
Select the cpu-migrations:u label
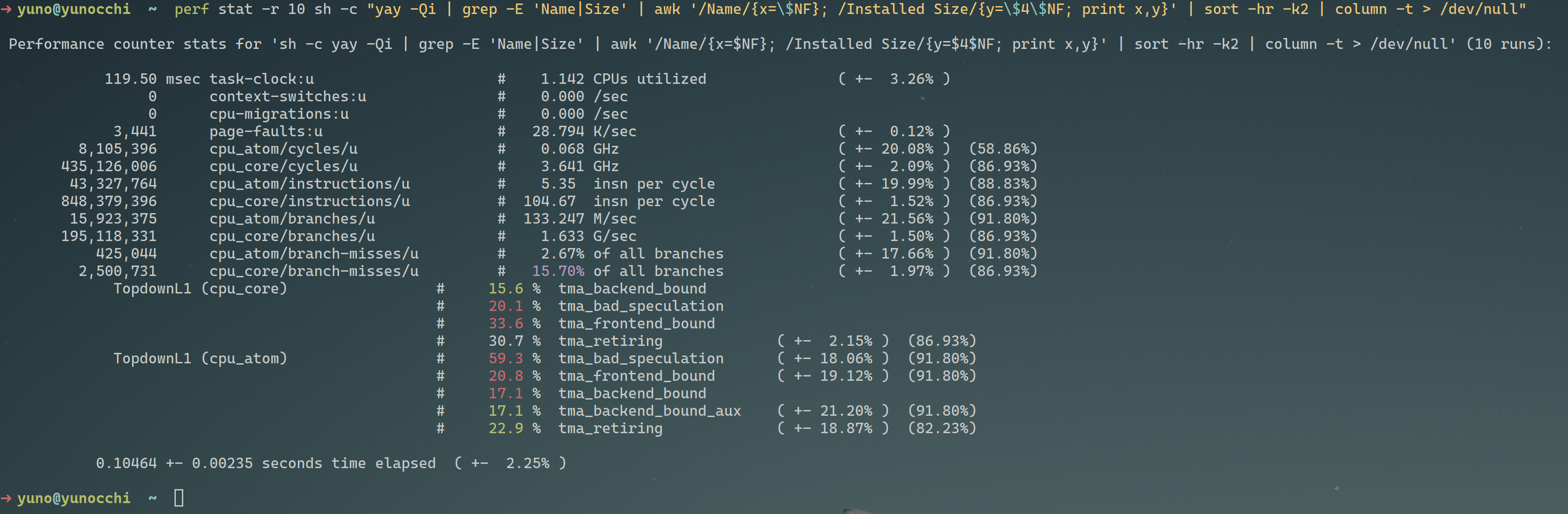(279, 114)
